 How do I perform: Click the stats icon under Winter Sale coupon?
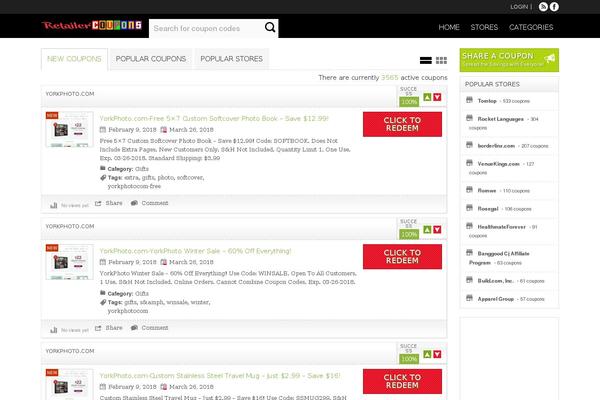click(x=54, y=330)
